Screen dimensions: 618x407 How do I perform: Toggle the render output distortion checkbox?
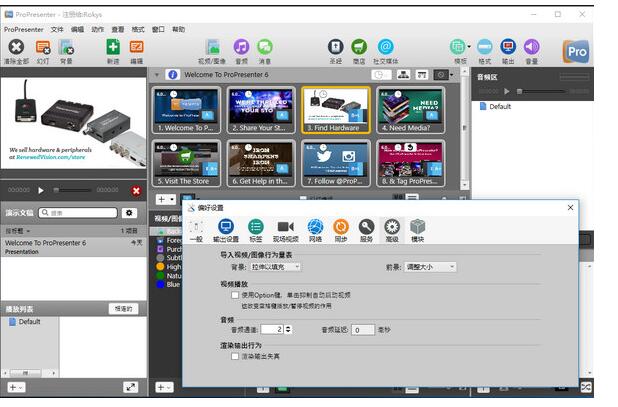[235, 357]
